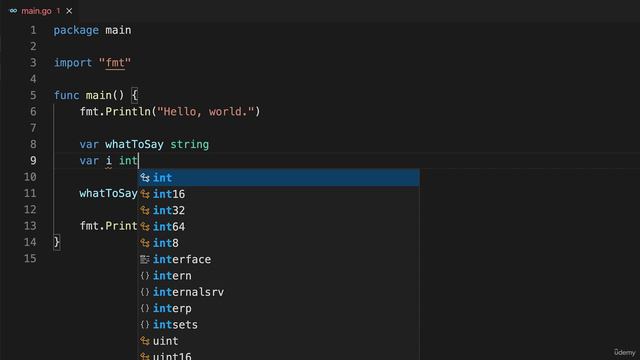Choose the int16 suggestion
Image resolution: width=640 pixels, height=360 pixels.
(x=279, y=194)
